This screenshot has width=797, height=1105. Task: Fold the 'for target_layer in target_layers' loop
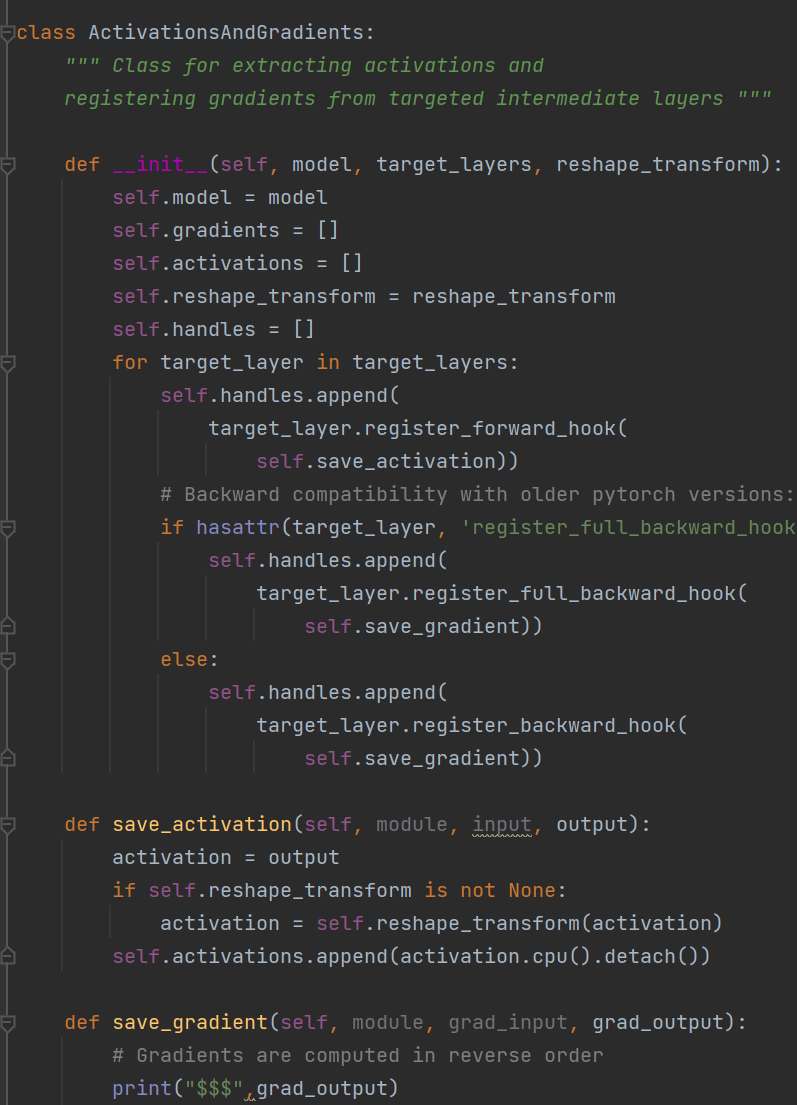(8, 363)
